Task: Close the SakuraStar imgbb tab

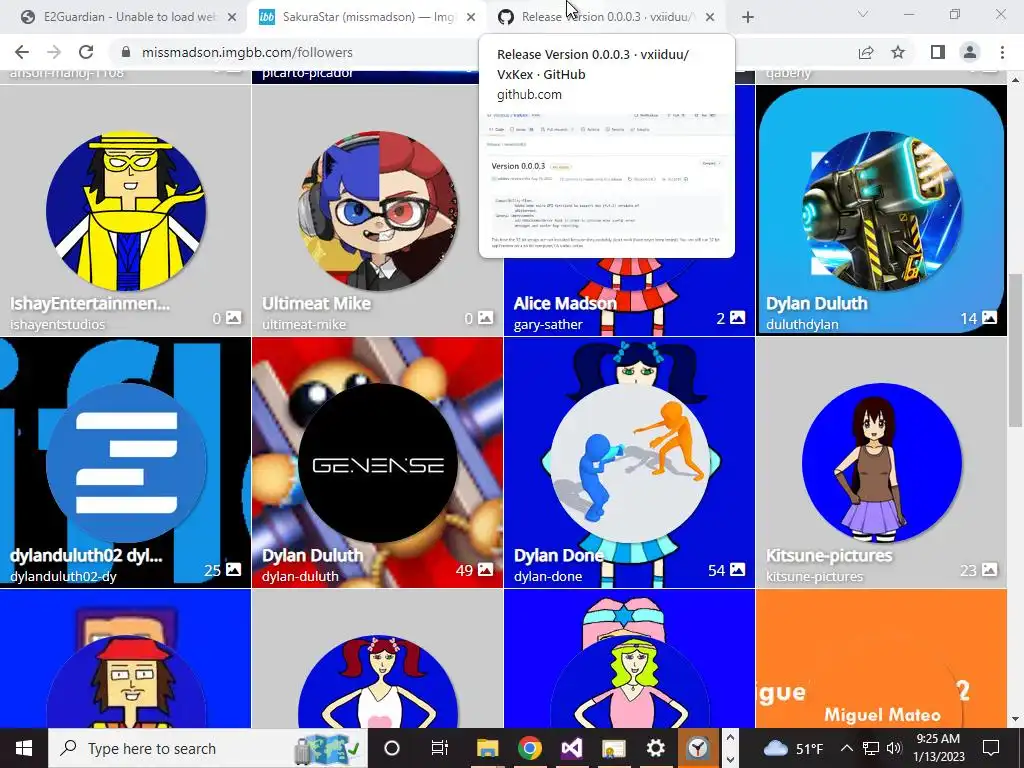Action: point(471,18)
